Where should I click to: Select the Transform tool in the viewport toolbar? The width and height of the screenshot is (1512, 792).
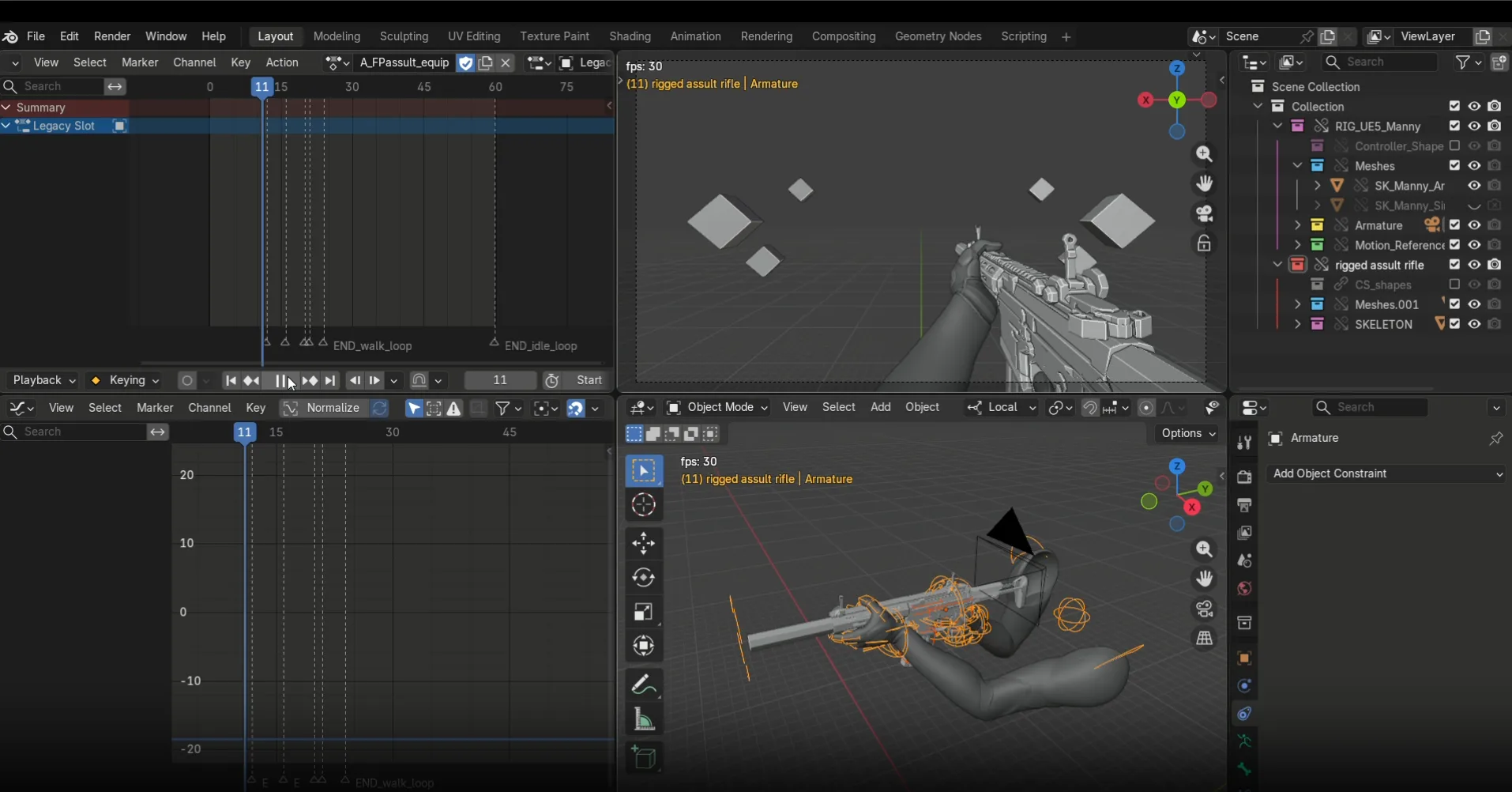(644, 646)
